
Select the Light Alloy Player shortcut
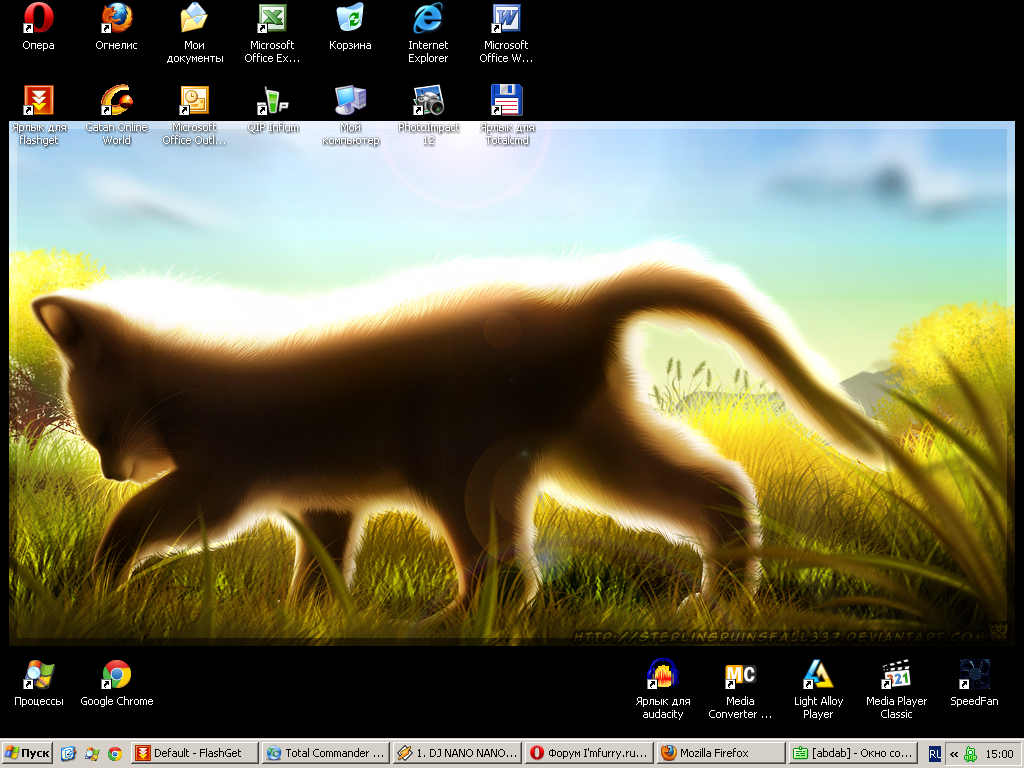(x=818, y=675)
